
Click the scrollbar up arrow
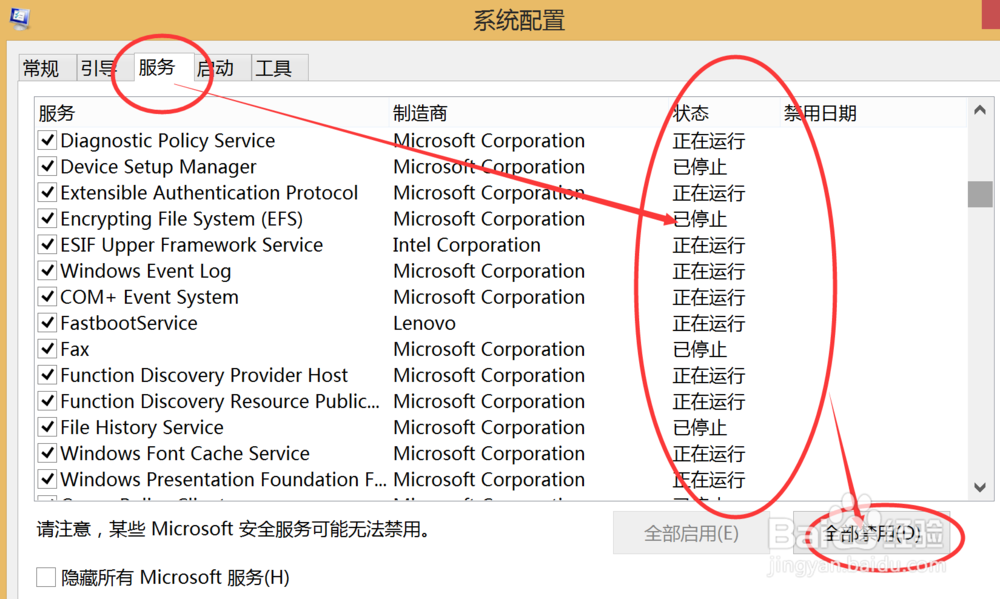pyautogui.click(x=980, y=111)
